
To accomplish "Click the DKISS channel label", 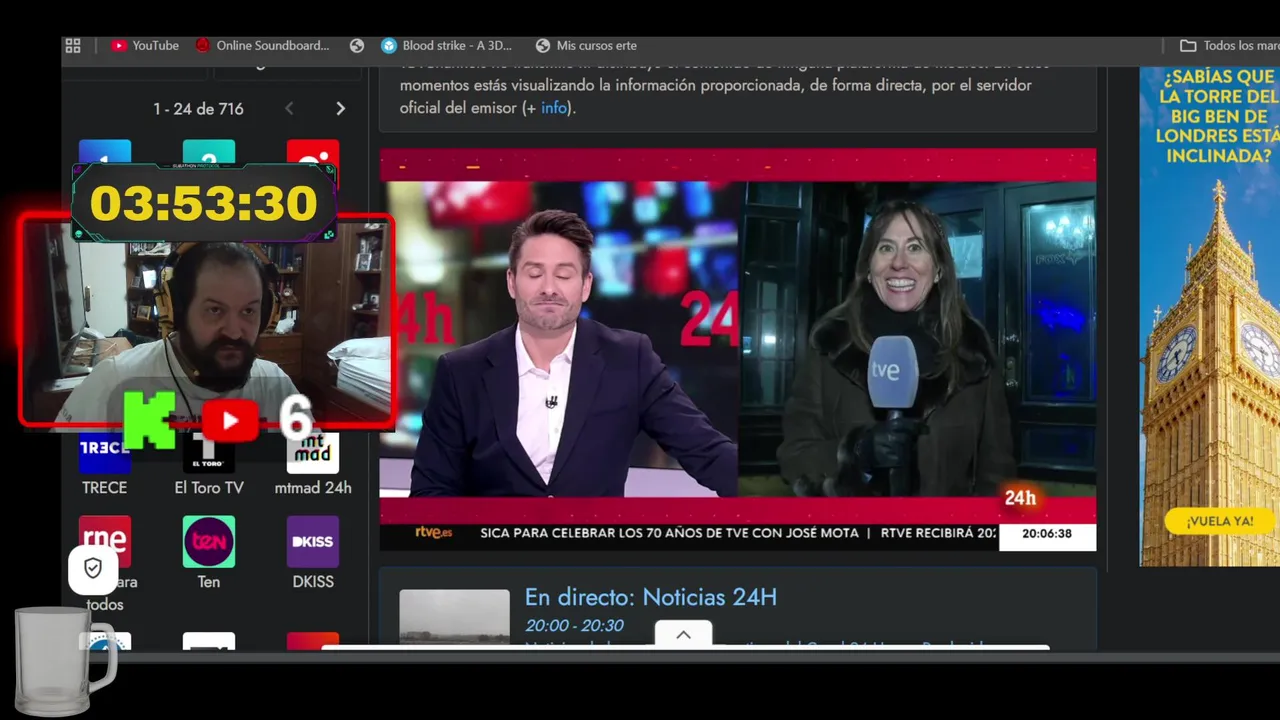I will pos(313,582).
